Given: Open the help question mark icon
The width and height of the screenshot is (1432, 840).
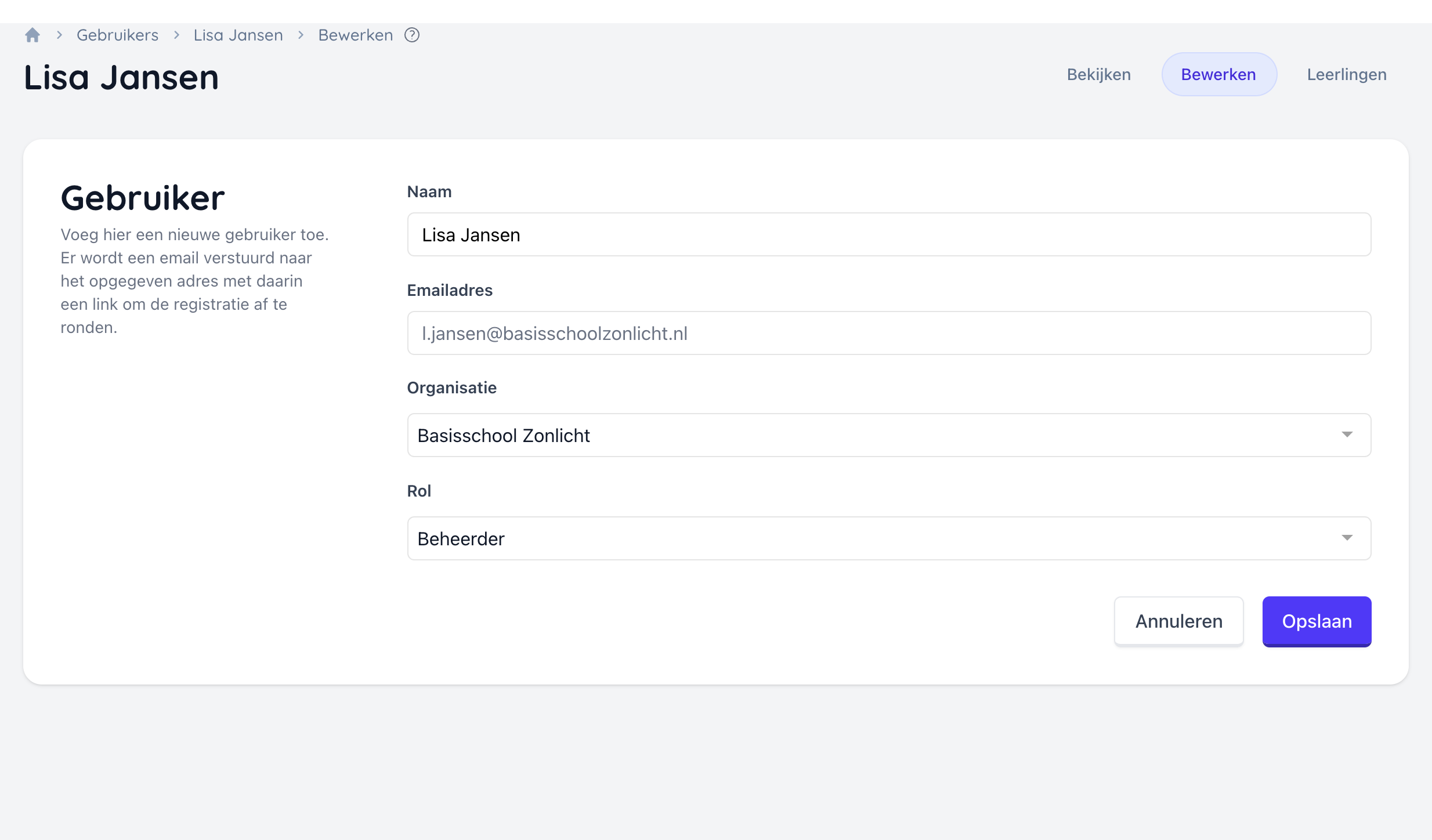Looking at the screenshot, I should coord(412,35).
